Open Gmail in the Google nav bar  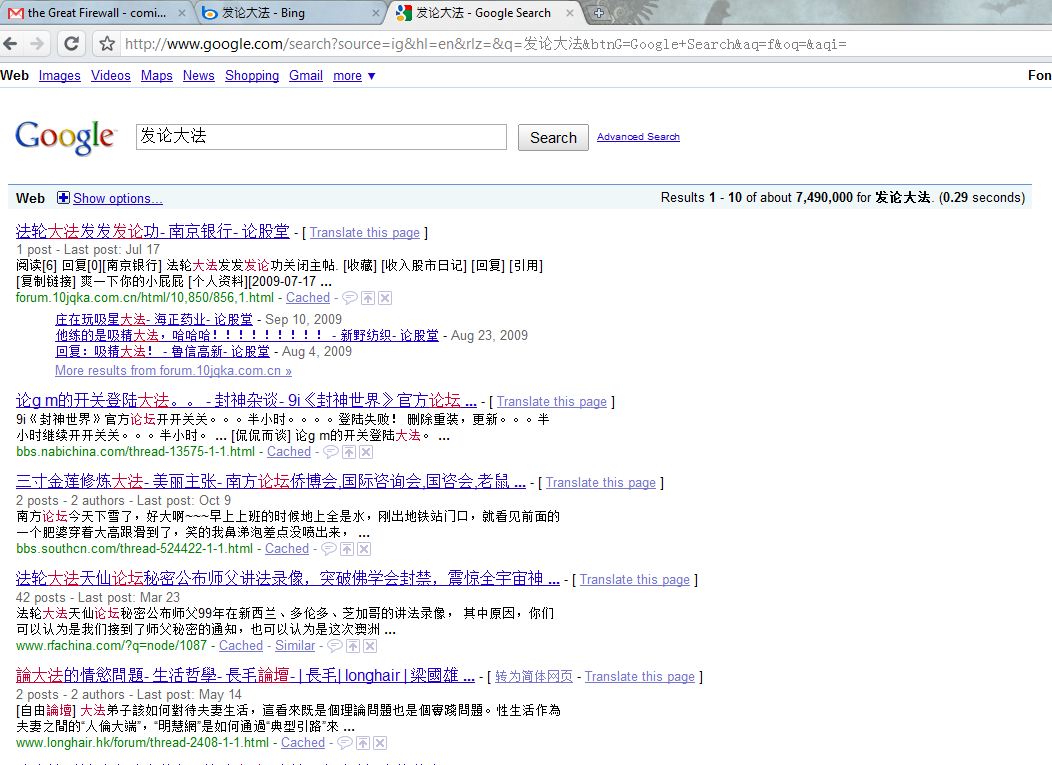[x=306, y=76]
